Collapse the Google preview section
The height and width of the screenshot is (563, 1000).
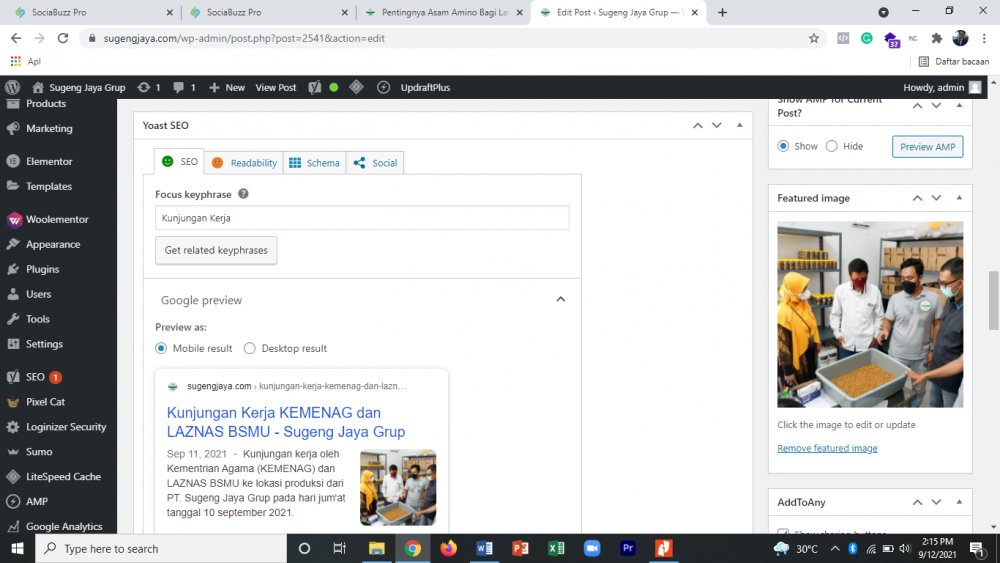[x=560, y=299]
